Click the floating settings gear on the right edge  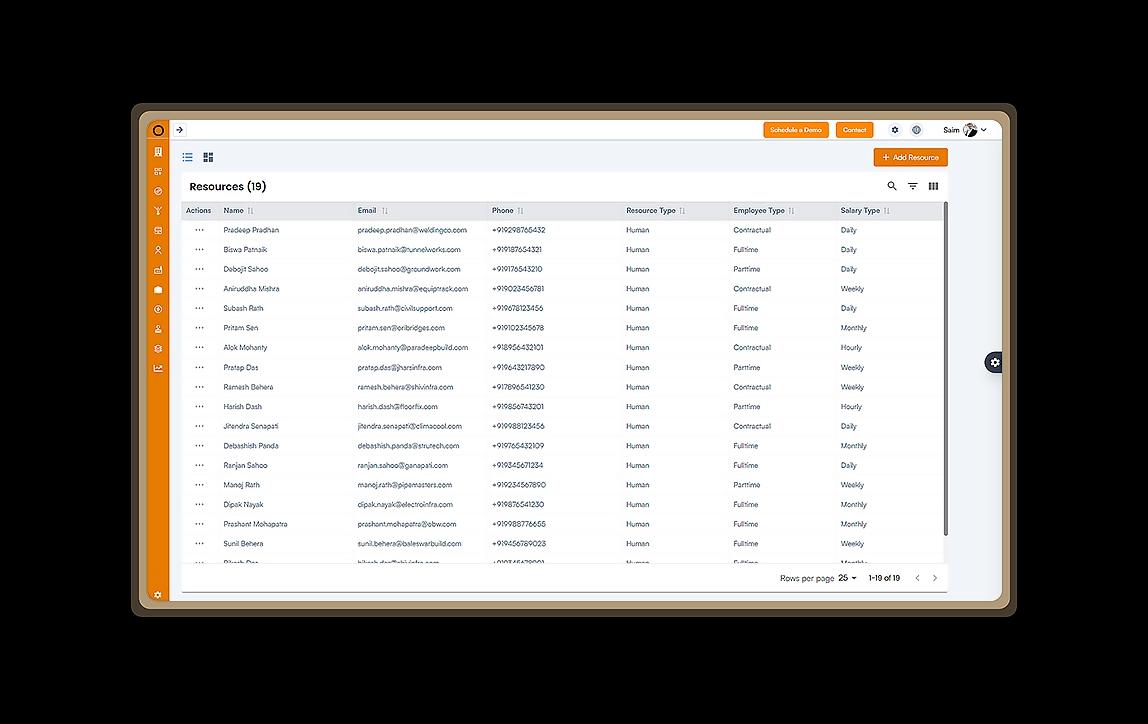click(x=994, y=363)
